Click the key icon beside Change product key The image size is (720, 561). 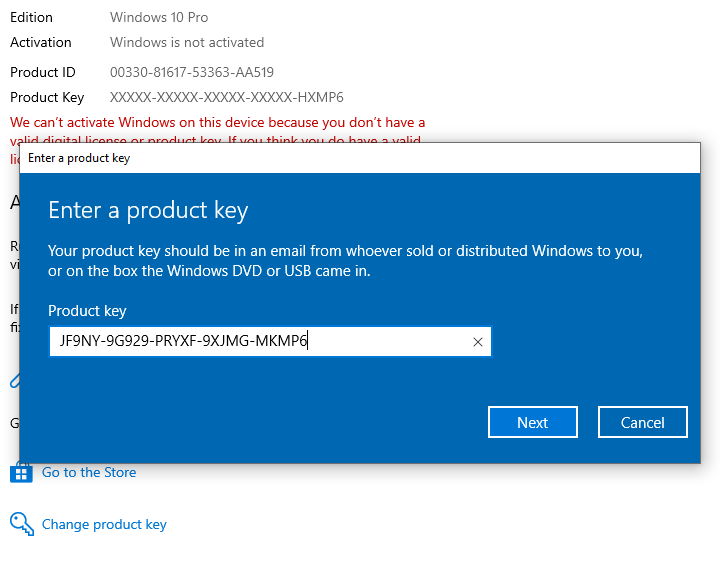pos(21,523)
